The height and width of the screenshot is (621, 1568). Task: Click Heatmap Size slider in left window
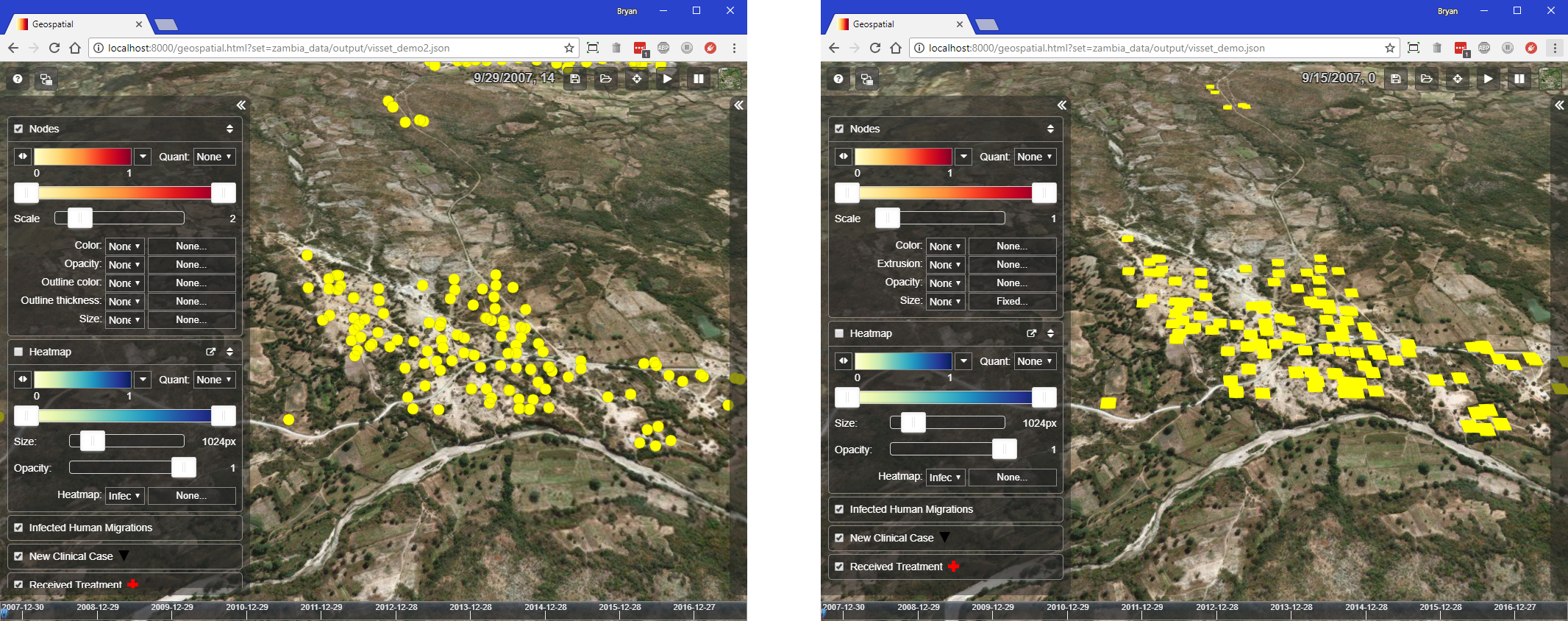(x=126, y=441)
